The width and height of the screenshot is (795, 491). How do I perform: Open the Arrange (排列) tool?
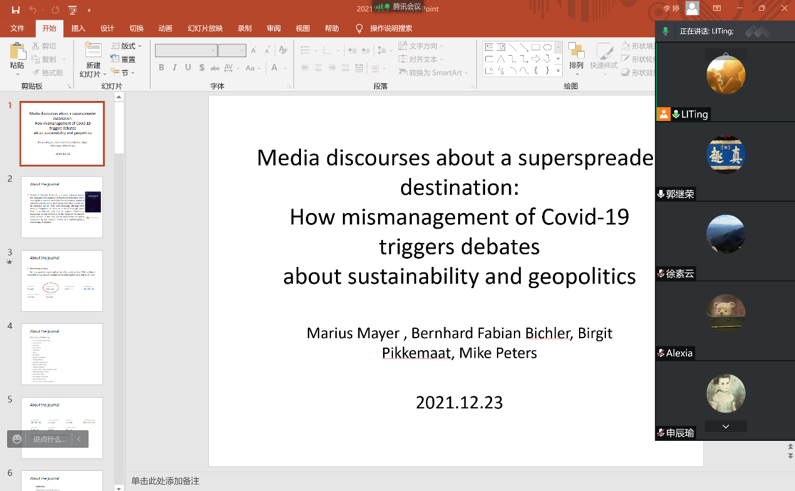tap(576, 54)
